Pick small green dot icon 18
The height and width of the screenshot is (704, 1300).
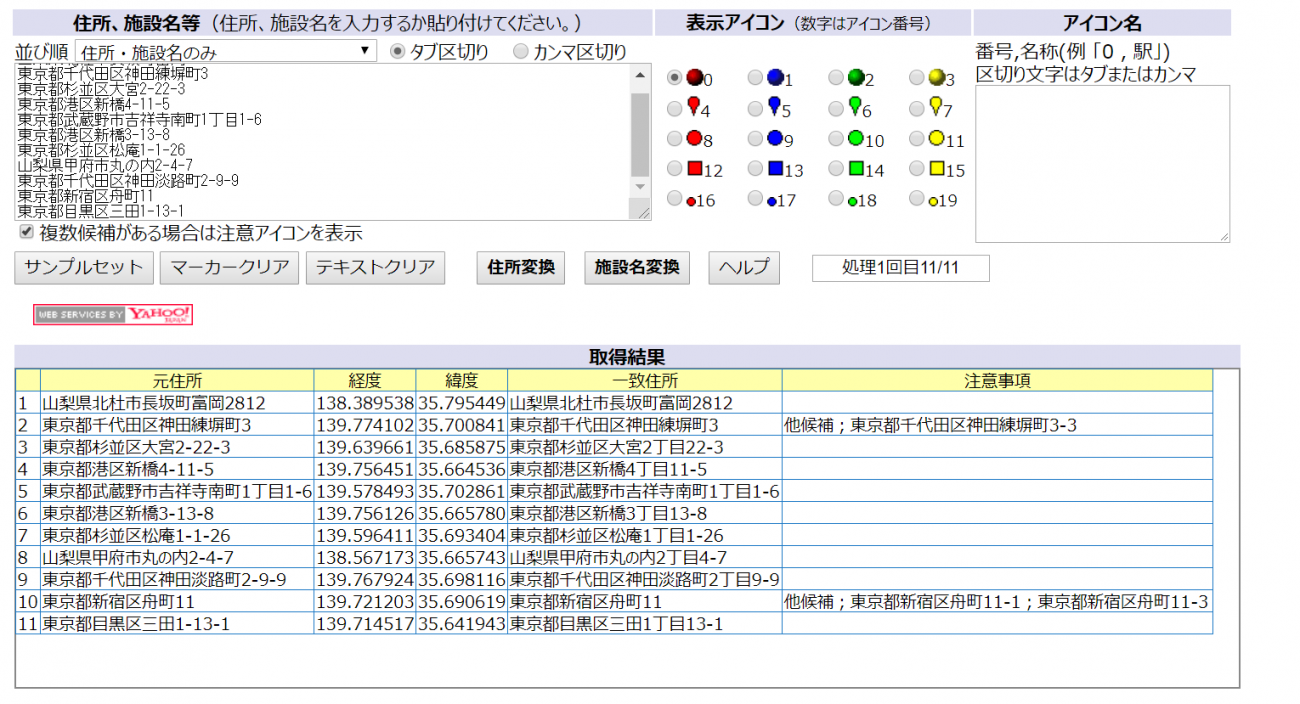(x=836, y=199)
